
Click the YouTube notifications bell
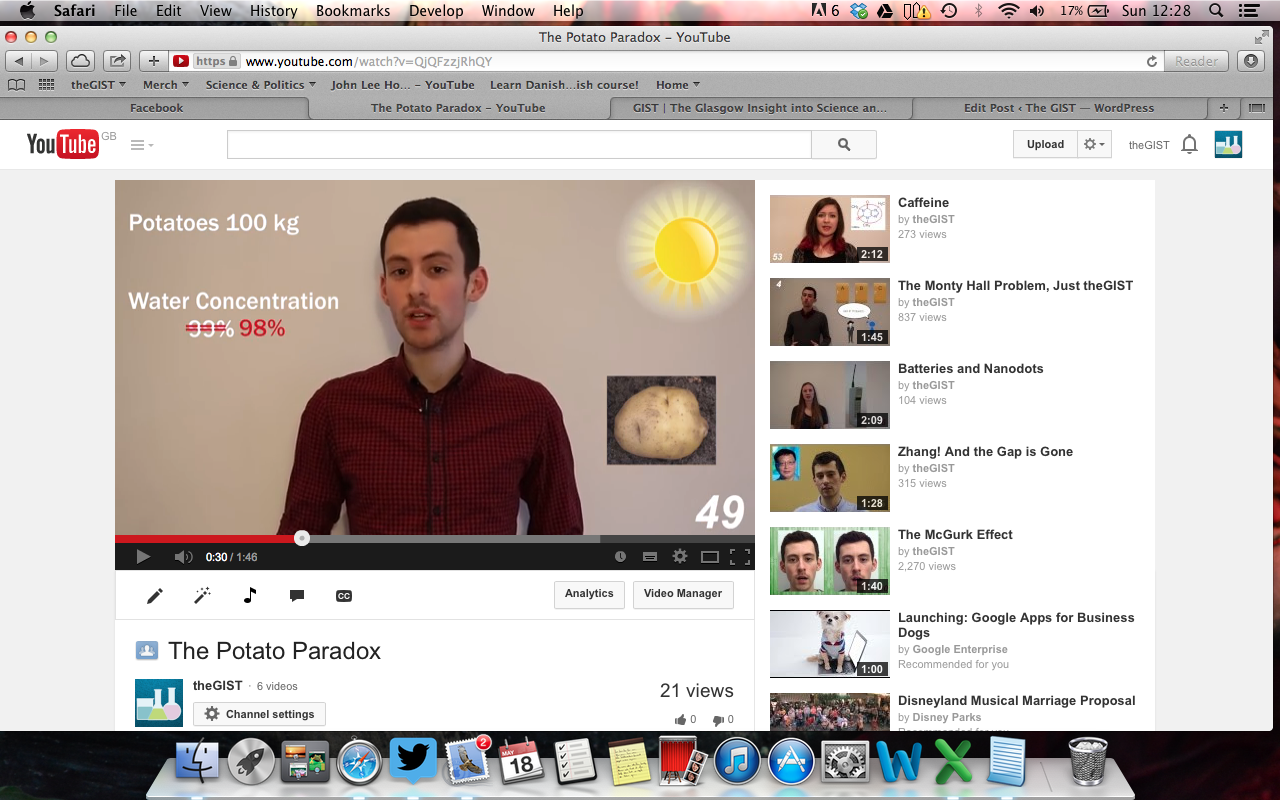tap(1189, 145)
